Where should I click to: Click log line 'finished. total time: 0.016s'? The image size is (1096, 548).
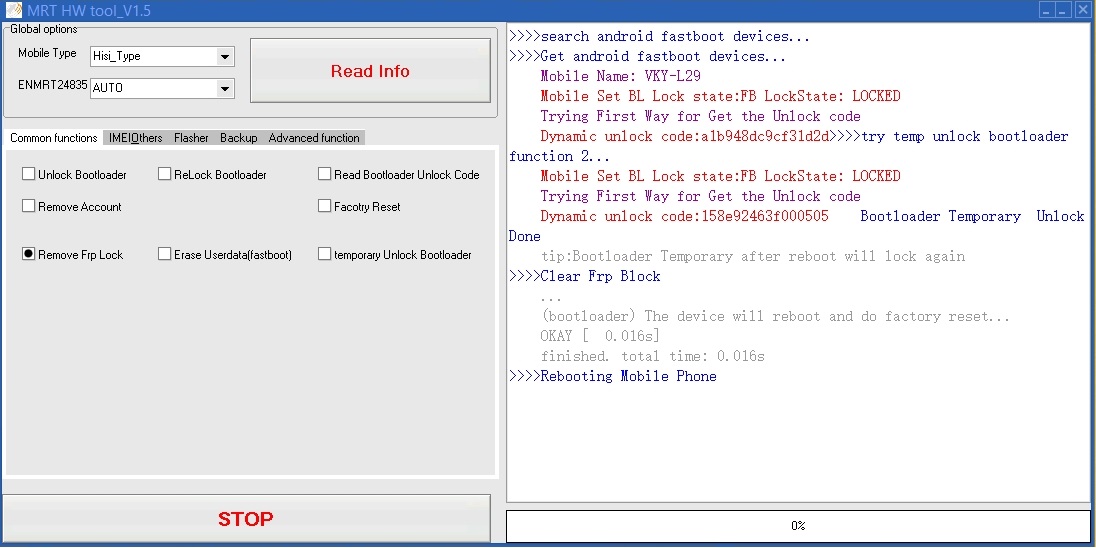coord(652,356)
